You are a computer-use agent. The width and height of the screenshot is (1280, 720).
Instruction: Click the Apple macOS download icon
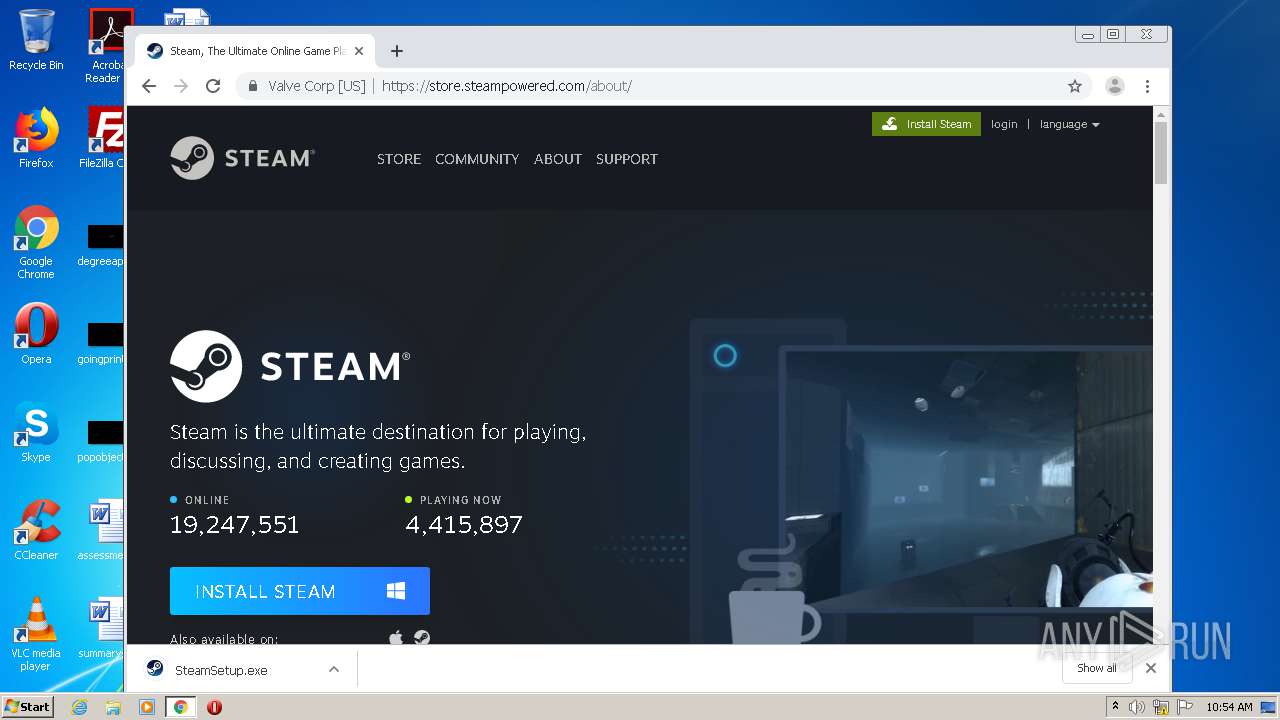396,638
